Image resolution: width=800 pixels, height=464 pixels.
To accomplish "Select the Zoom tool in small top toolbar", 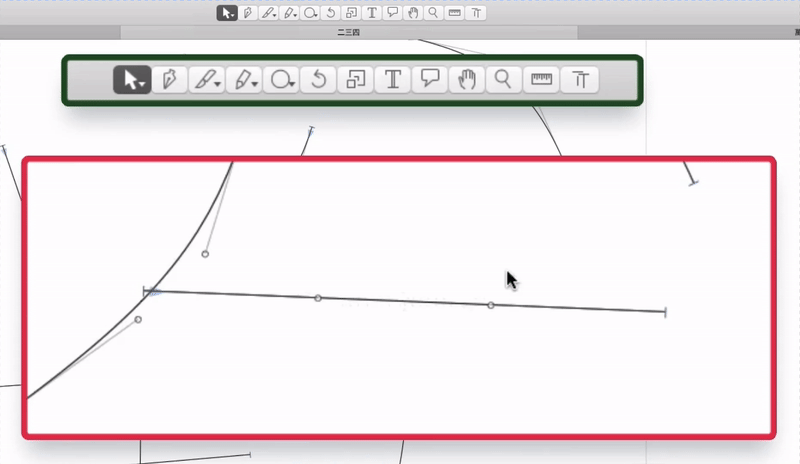I will point(433,13).
